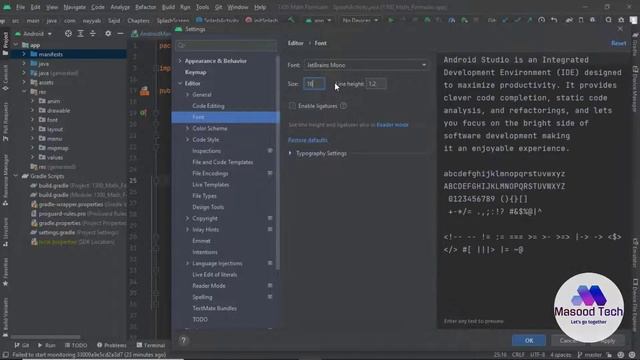
Task: Open the Build menu
Action: click(168, 7)
